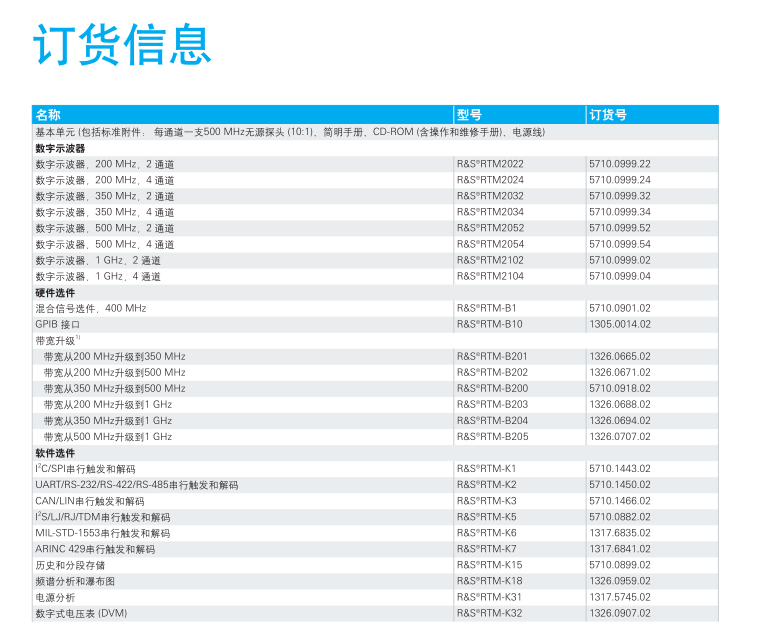The width and height of the screenshot is (783, 622).
Task: Select the 数字示波器 section heading
Action: [x=60, y=148]
